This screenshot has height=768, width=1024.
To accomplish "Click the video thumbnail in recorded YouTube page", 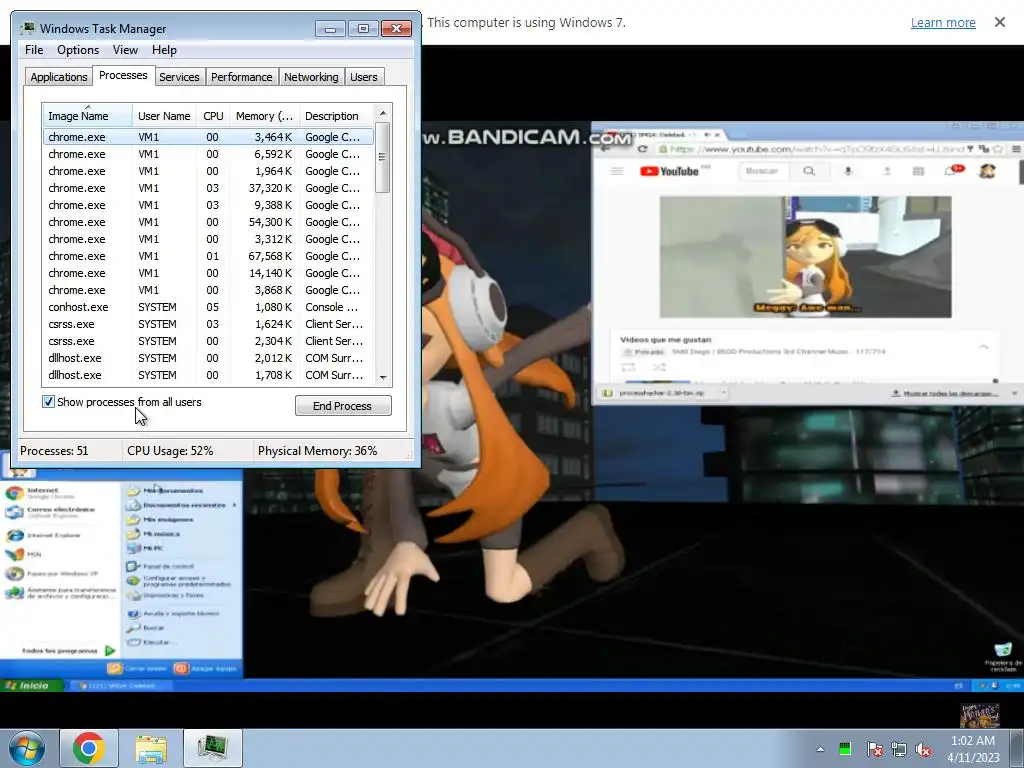I will [805, 257].
